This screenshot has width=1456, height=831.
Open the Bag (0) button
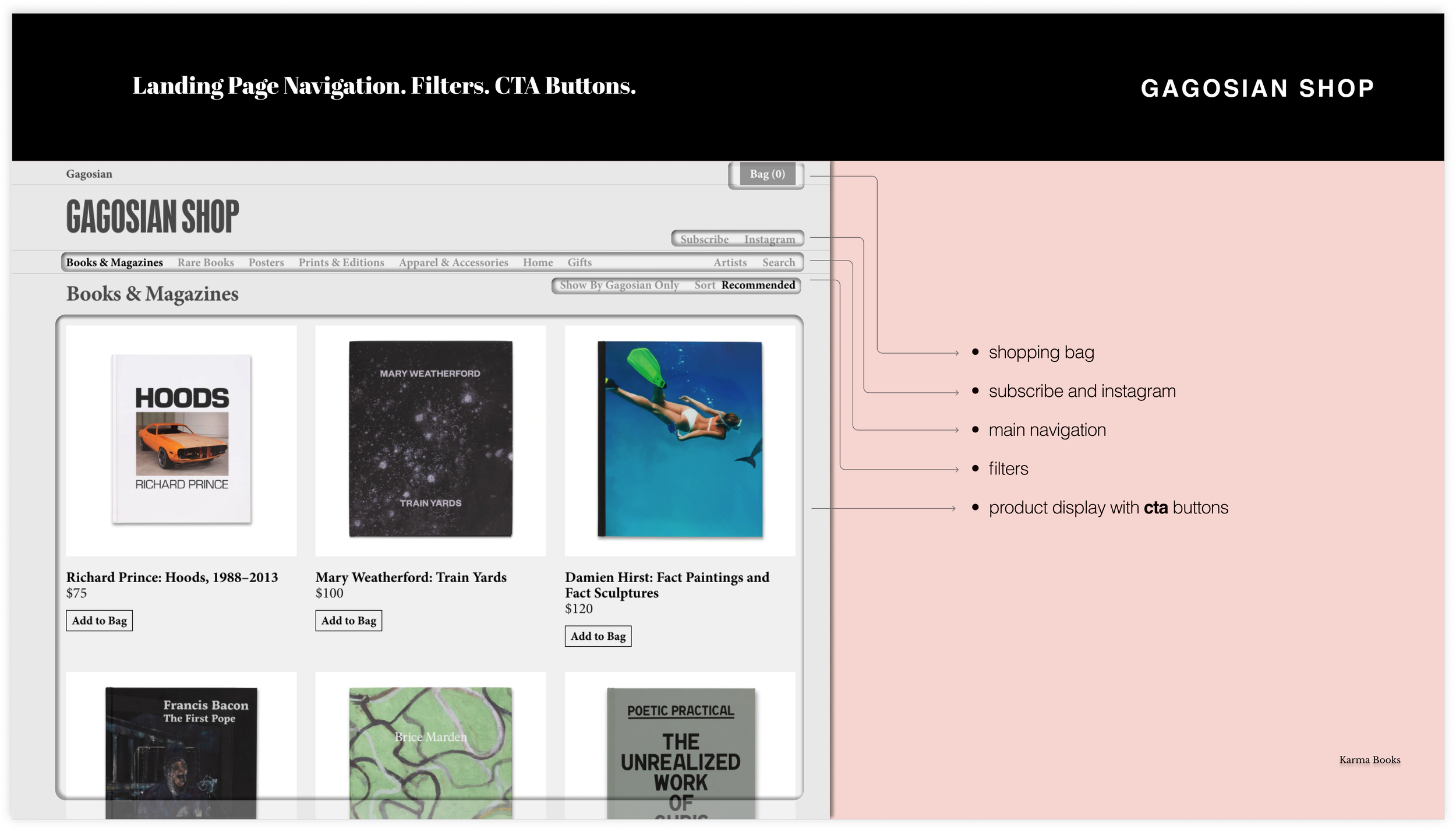coord(767,174)
